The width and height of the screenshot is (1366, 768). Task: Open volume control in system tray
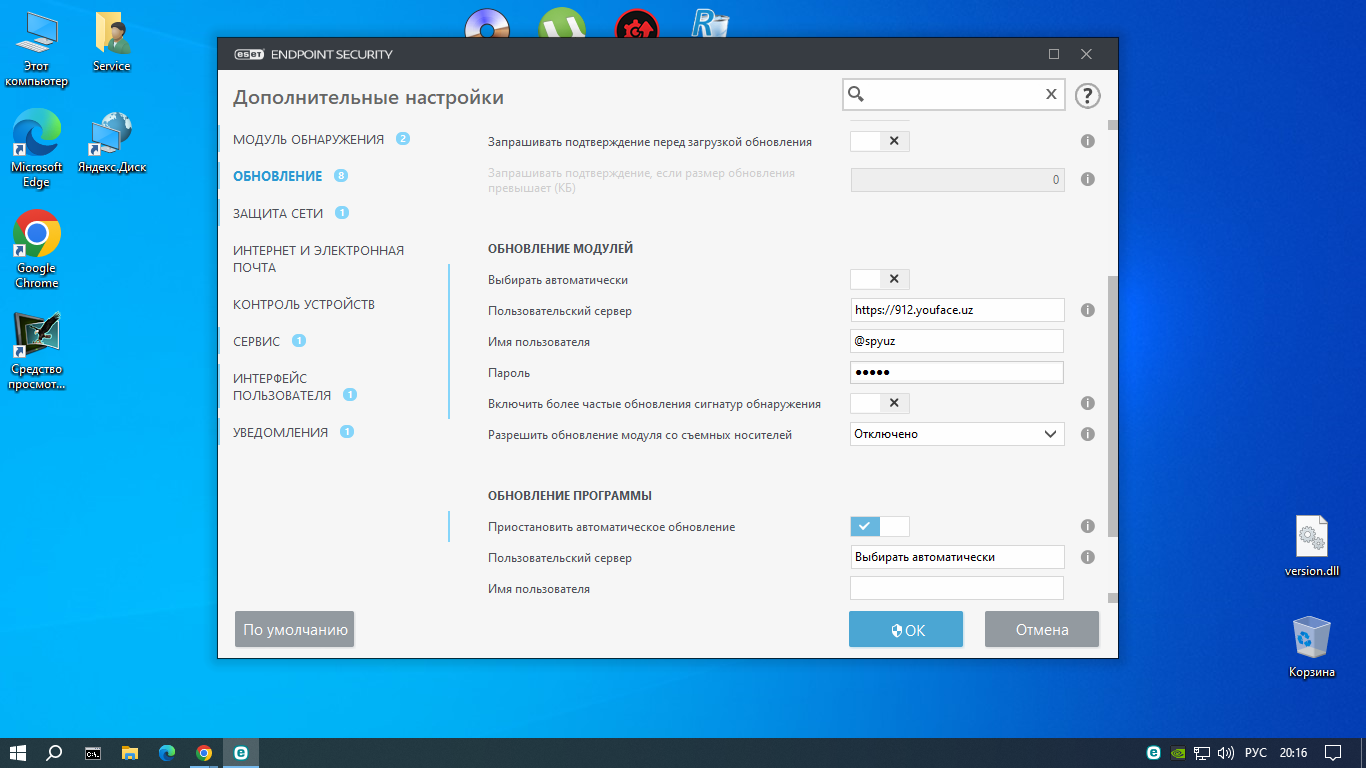point(1226,753)
